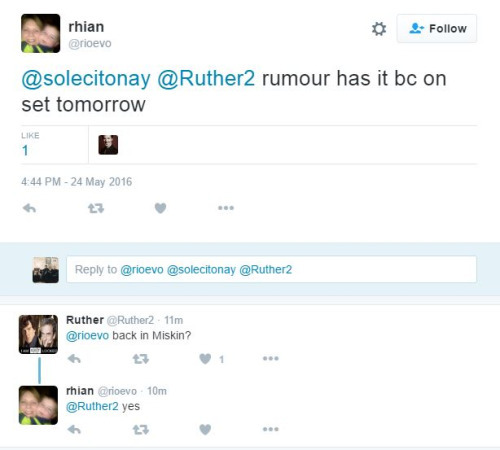
Task: Follow rhian's account
Action: tap(437, 29)
